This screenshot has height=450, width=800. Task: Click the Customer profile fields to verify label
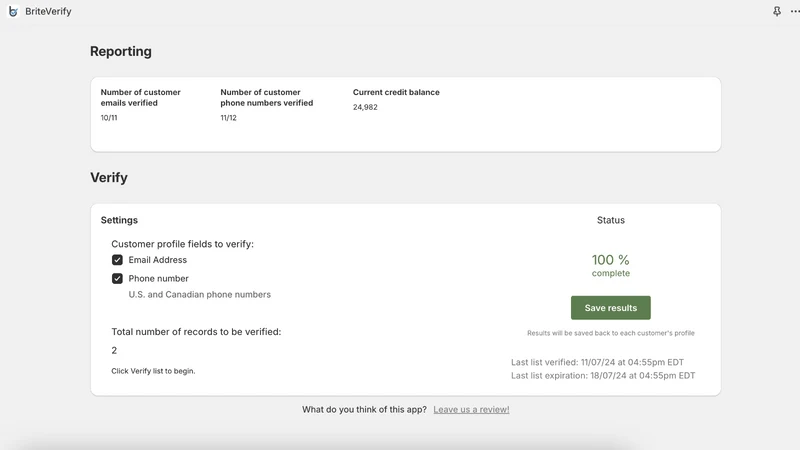click(183, 244)
